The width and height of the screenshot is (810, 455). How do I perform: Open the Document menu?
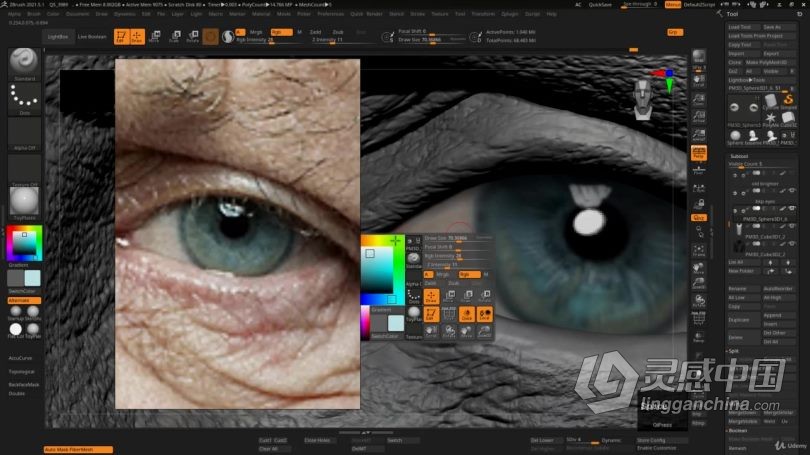77,14
